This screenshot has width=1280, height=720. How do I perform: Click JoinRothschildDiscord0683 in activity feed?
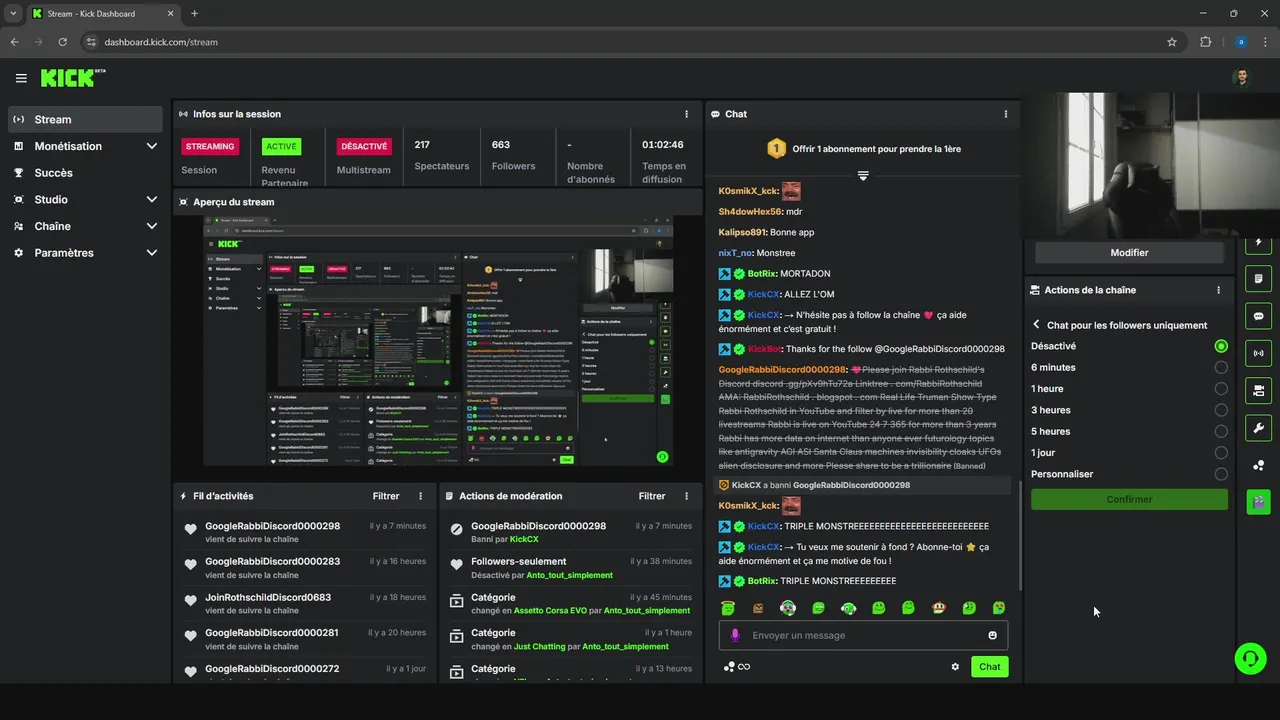(268, 597)
